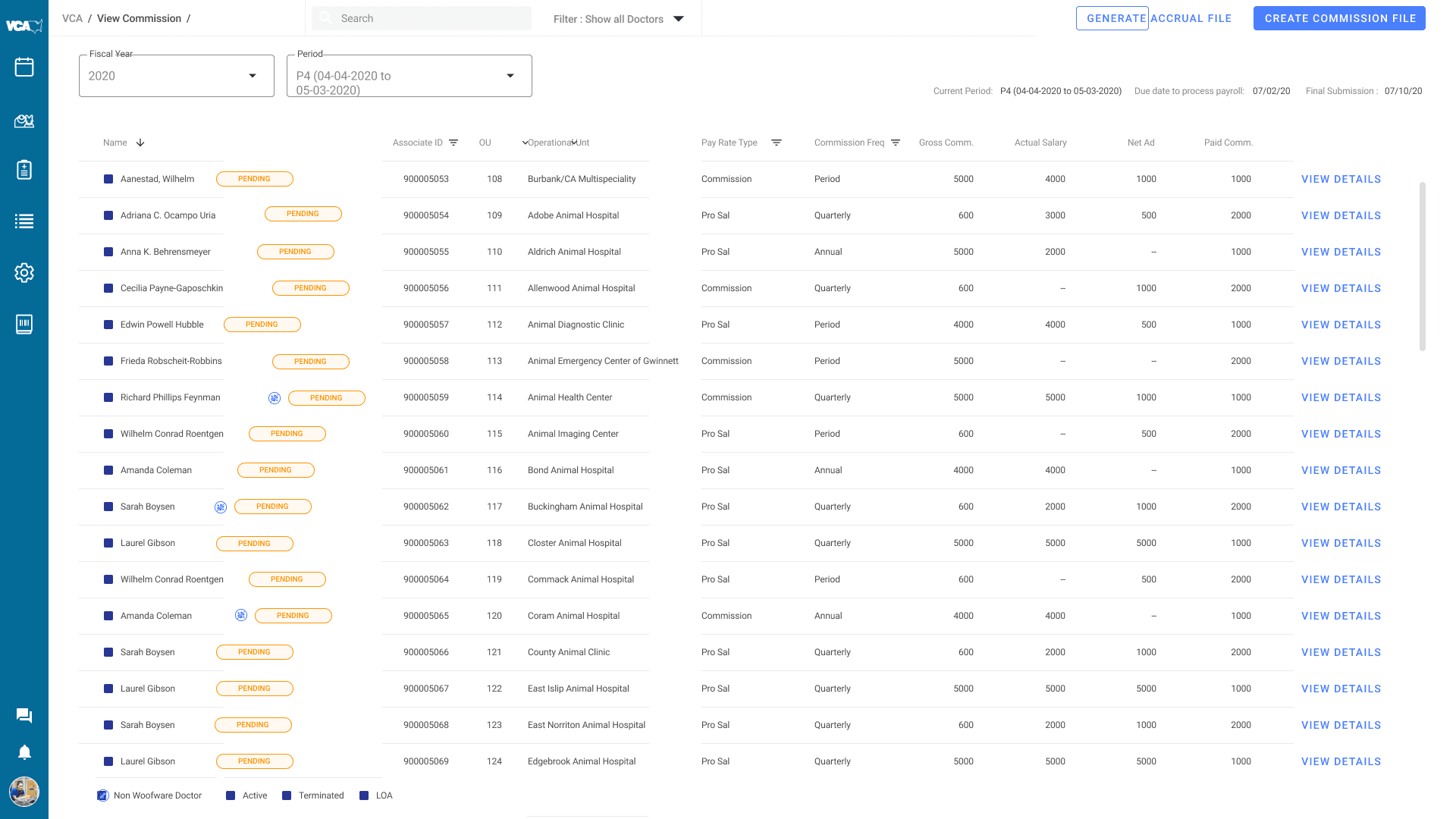The width and height of the screenshot is (1456, 819).
Task: Toggle checkbox for Cecilia Payne-Gaposchkin
Action: [108, 288]
